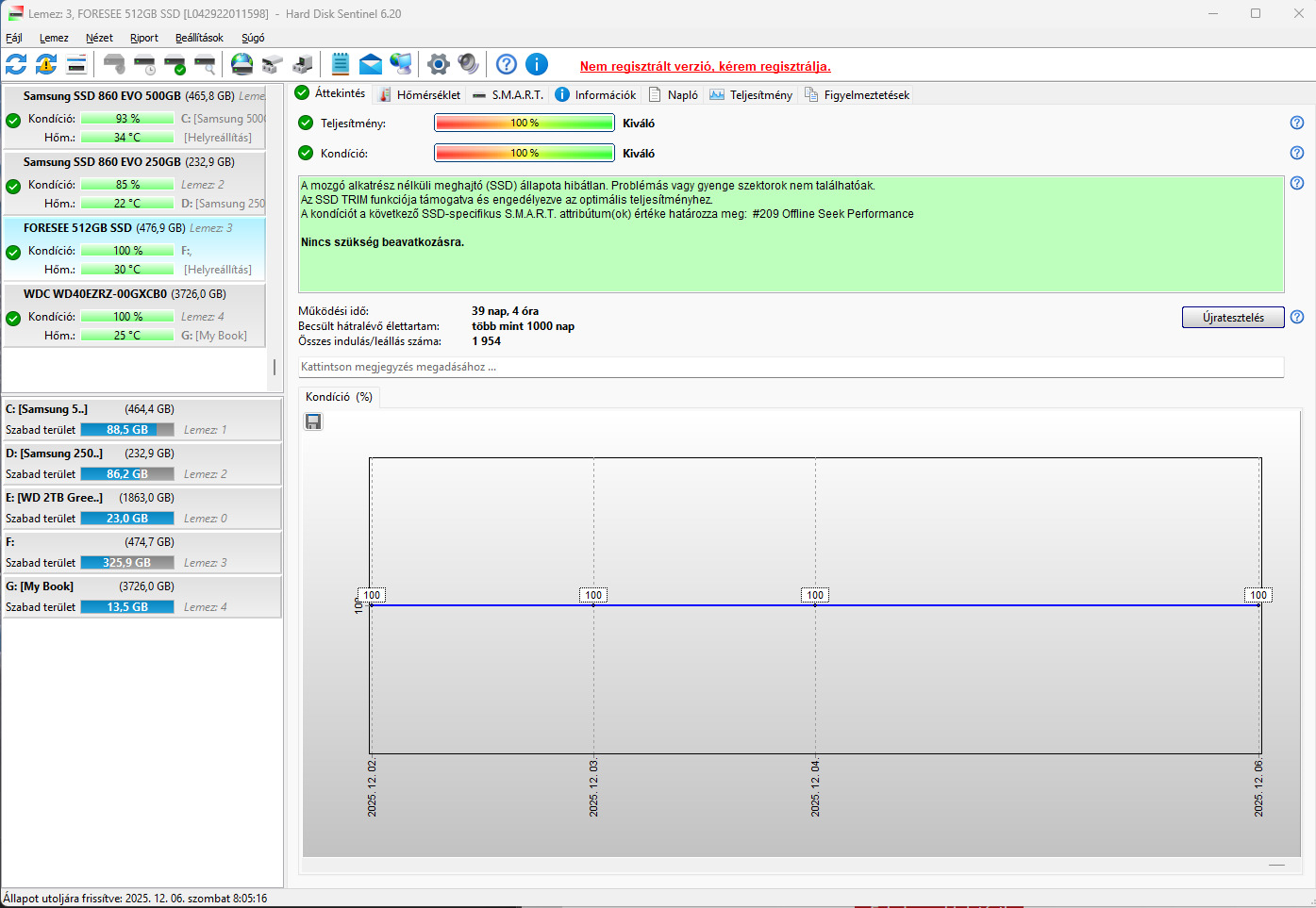Switch to the Áttekintés tab
The image size is (1316, 908).
tap(330, 93)
